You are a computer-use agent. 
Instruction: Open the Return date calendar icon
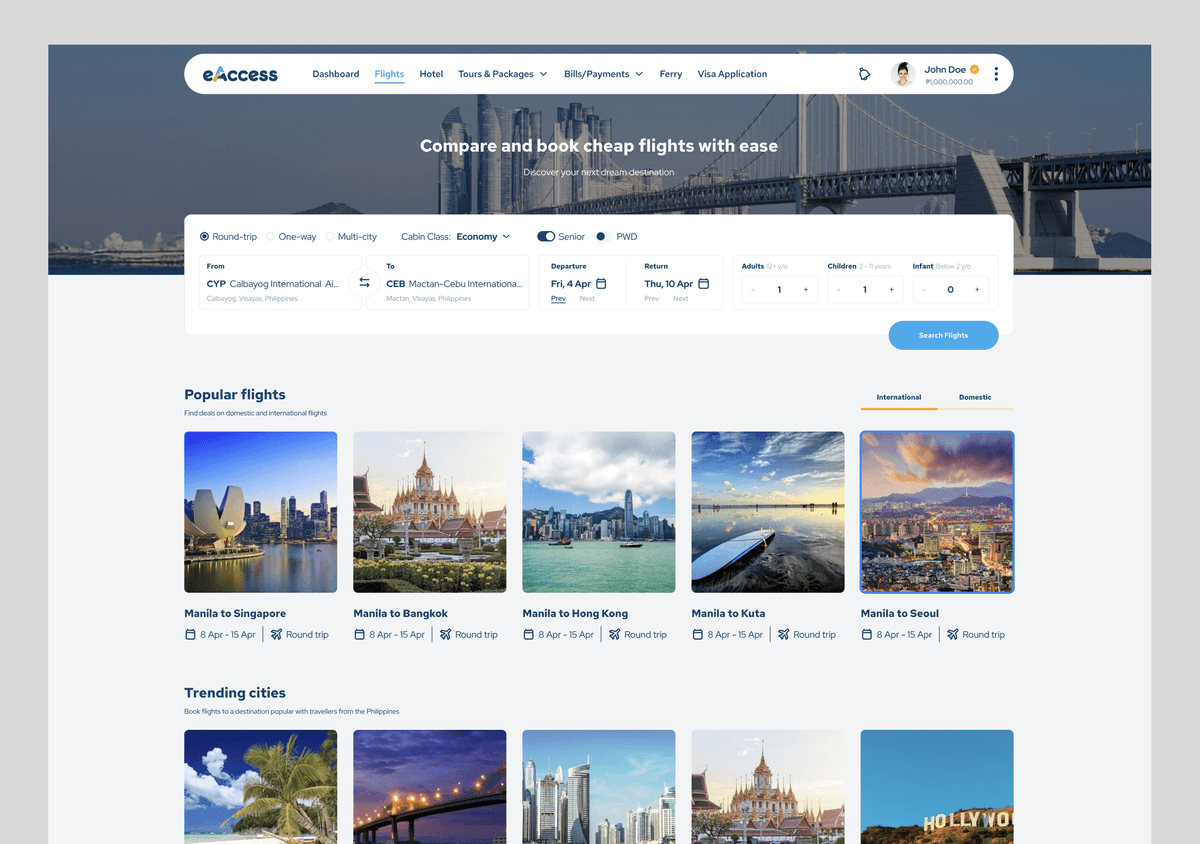(703, 284)
